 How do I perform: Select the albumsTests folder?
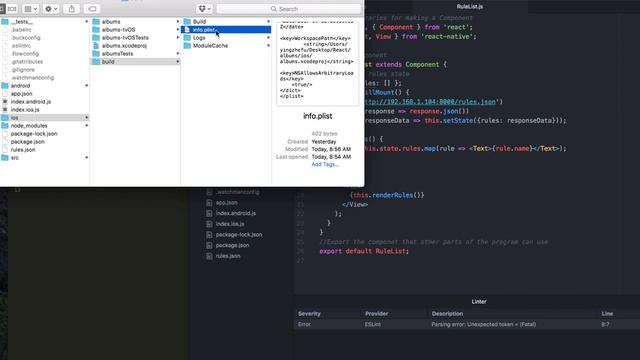tap(118, 54)
